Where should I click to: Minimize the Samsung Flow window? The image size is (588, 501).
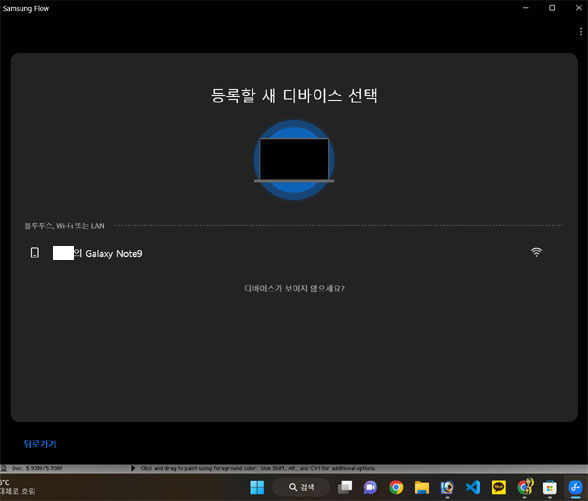click(526, 8)
